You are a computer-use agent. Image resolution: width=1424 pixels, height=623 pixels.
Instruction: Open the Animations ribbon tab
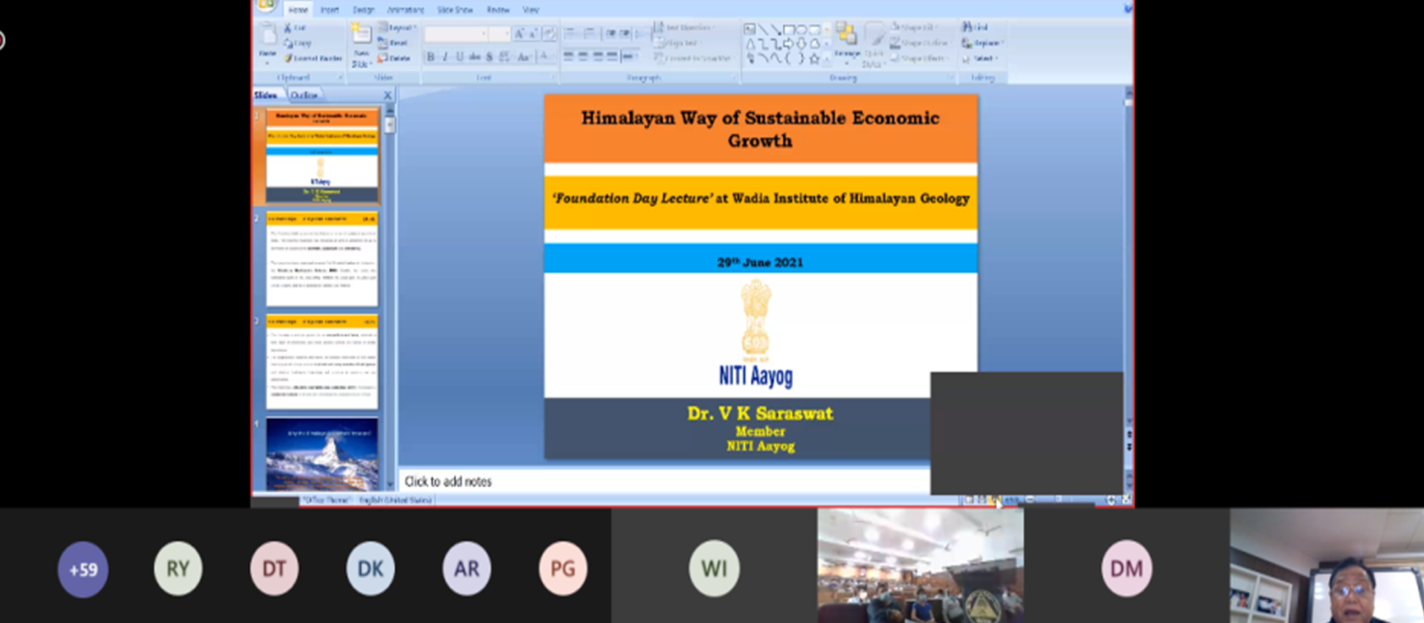pos(405,10)
